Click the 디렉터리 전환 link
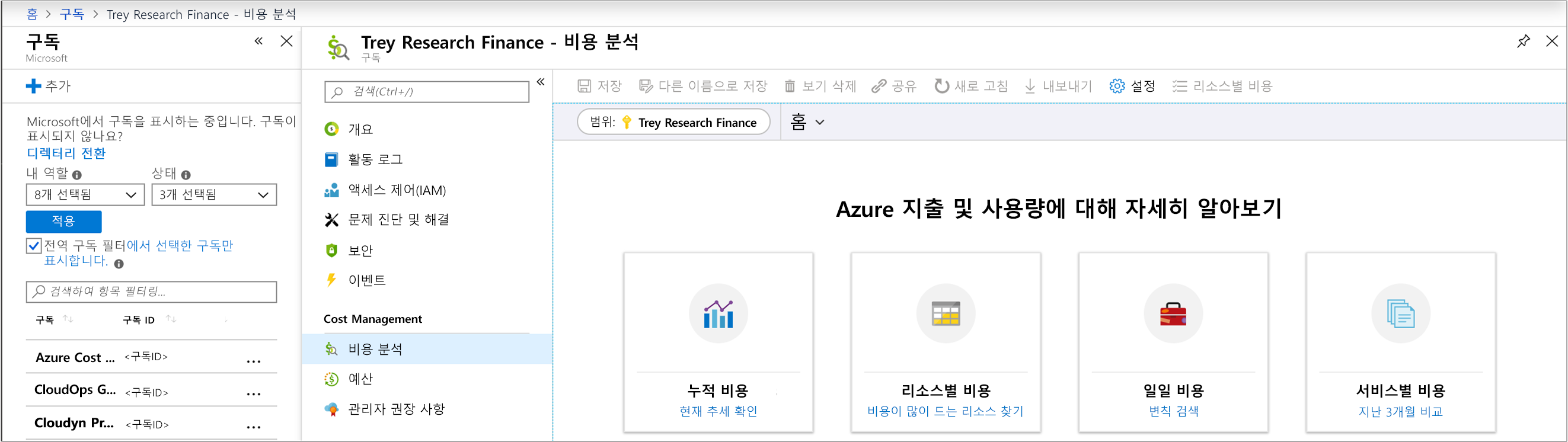The width and height of the screenshot is (1568, 442). pos(66,153)
